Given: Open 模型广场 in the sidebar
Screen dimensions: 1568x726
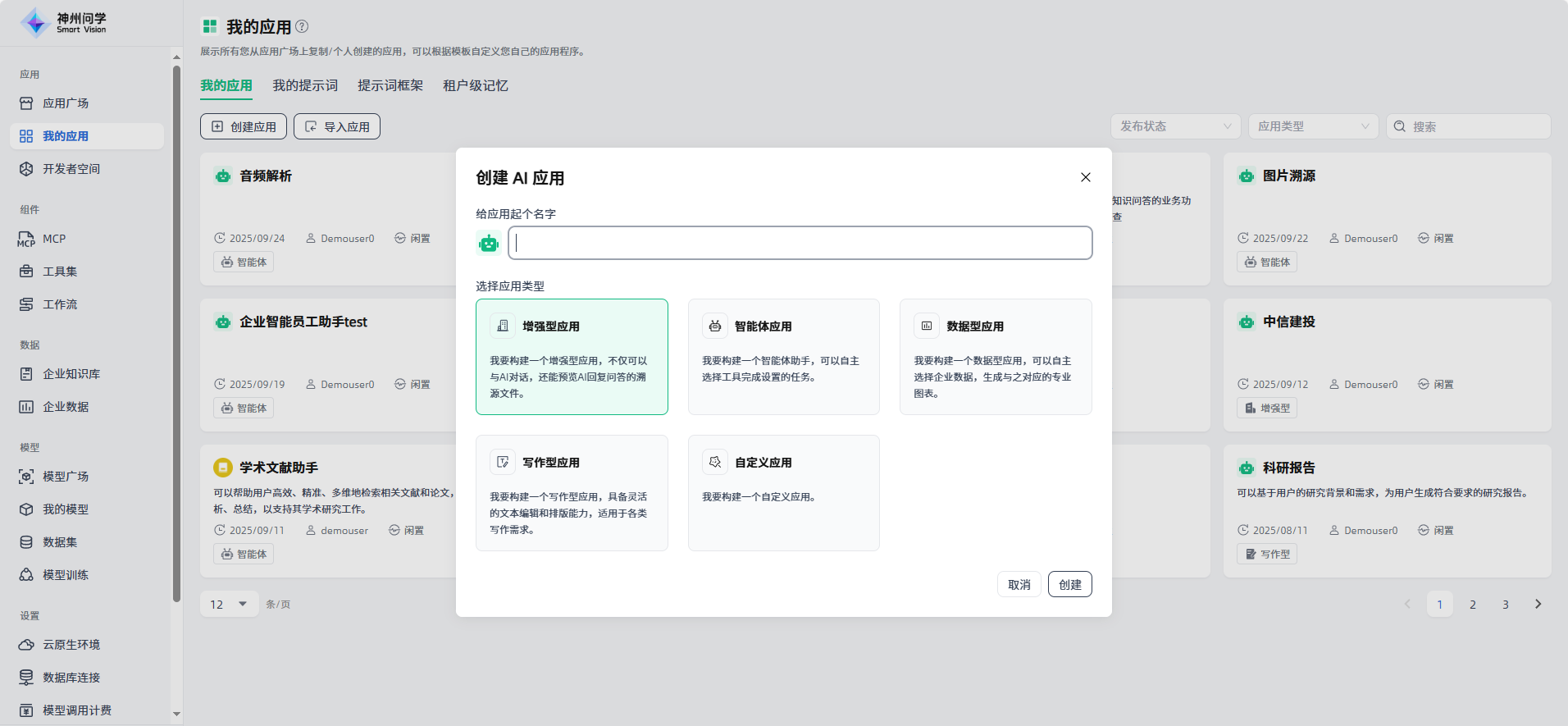Looking at the screenshot, I should (x=66, y=477).
